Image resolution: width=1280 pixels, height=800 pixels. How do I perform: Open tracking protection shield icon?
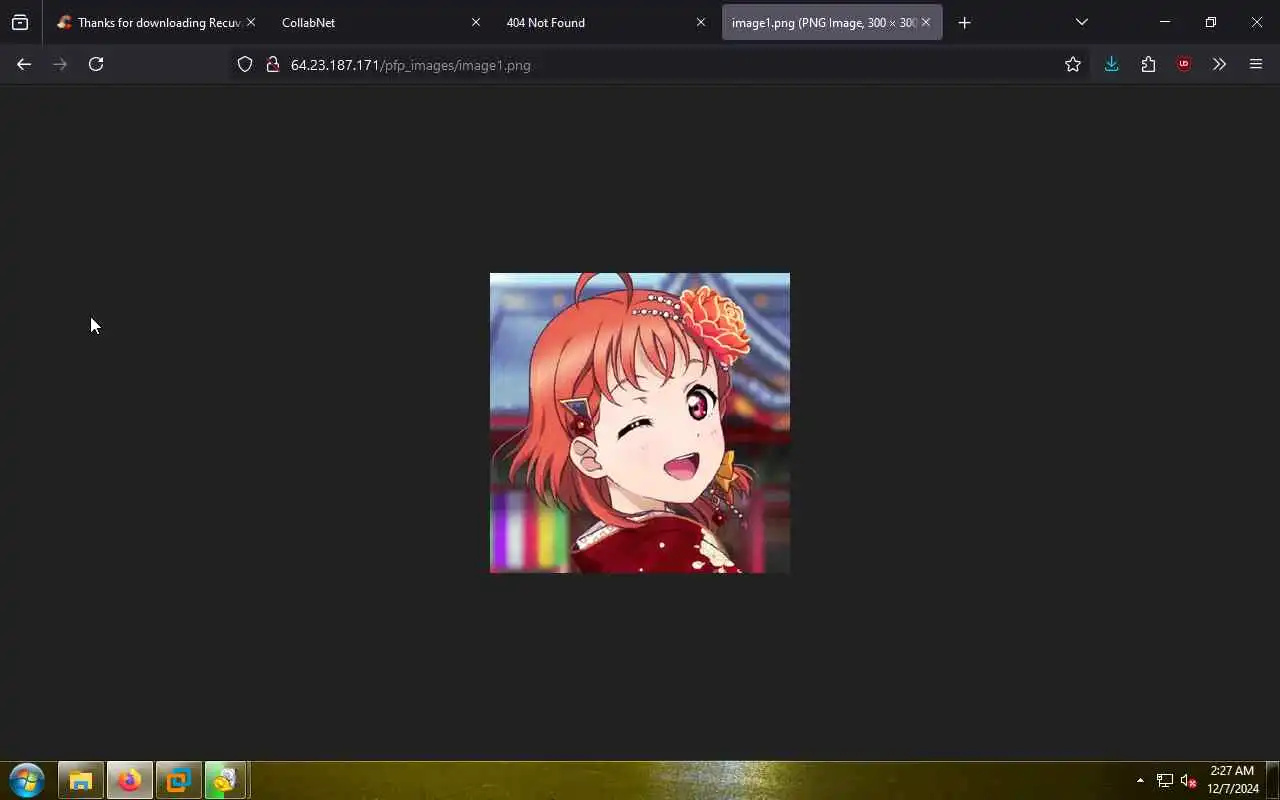[245, 65]
